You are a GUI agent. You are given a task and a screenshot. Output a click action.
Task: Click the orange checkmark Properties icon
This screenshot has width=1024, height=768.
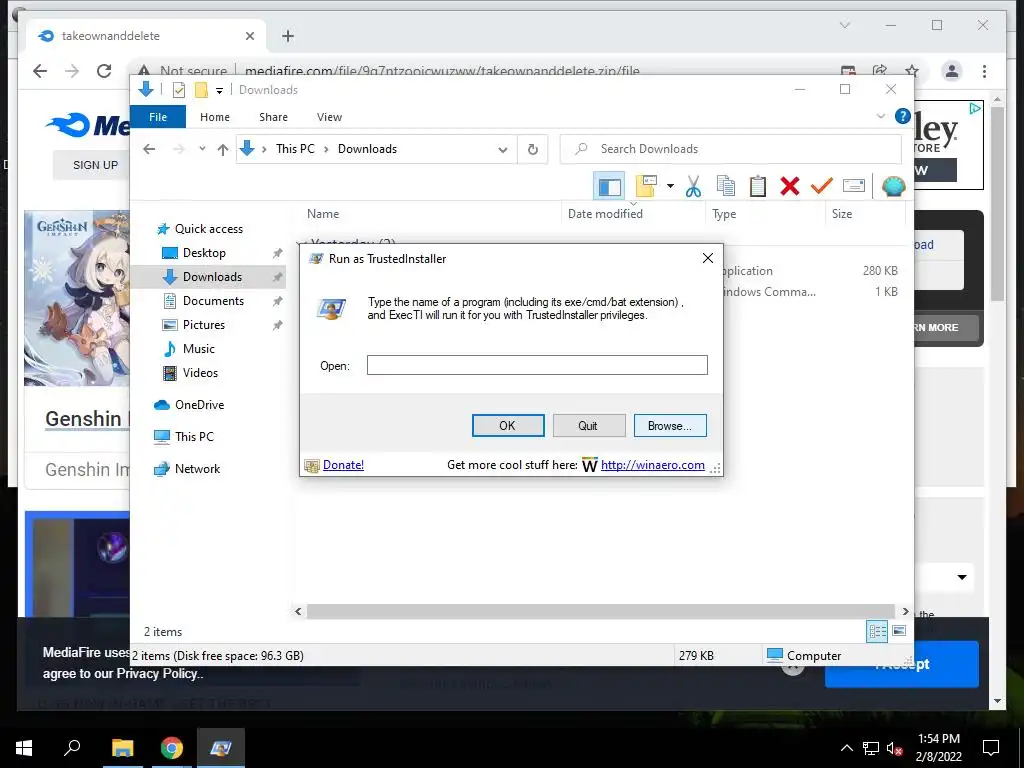coord(822,186)
